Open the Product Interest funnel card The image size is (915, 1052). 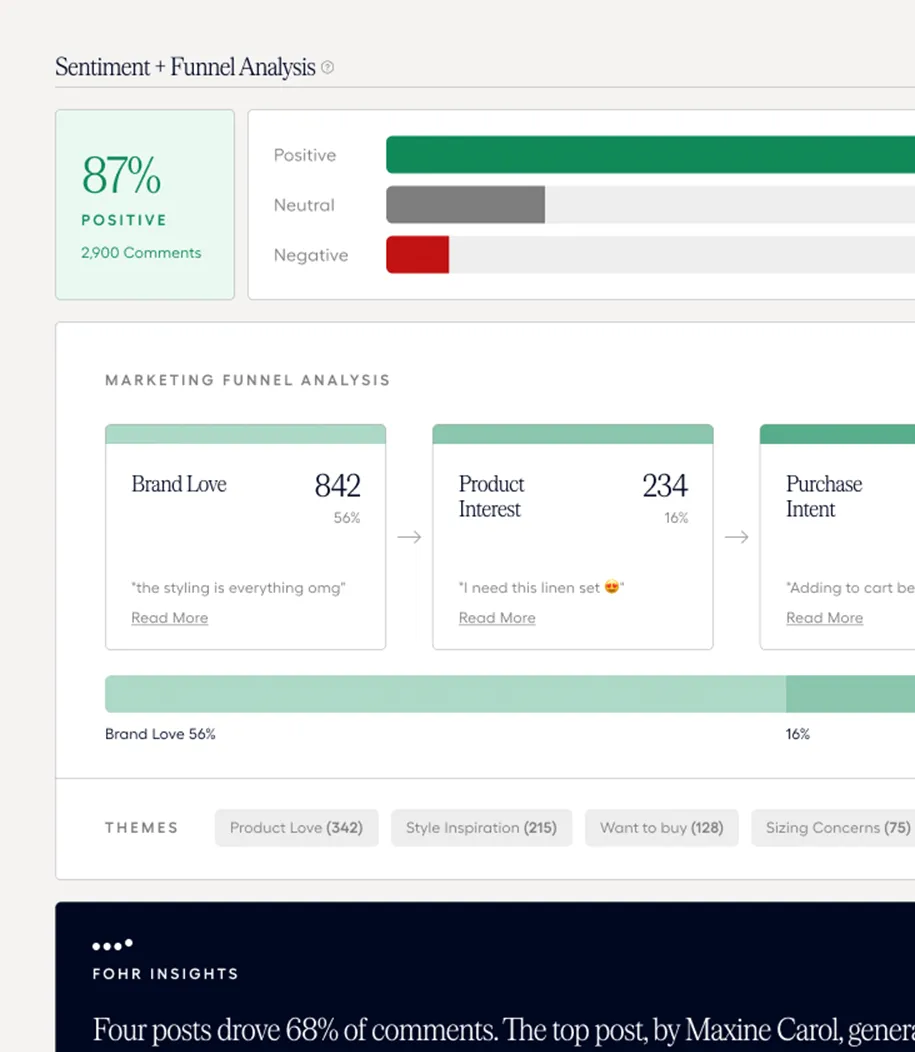point(573,537)
